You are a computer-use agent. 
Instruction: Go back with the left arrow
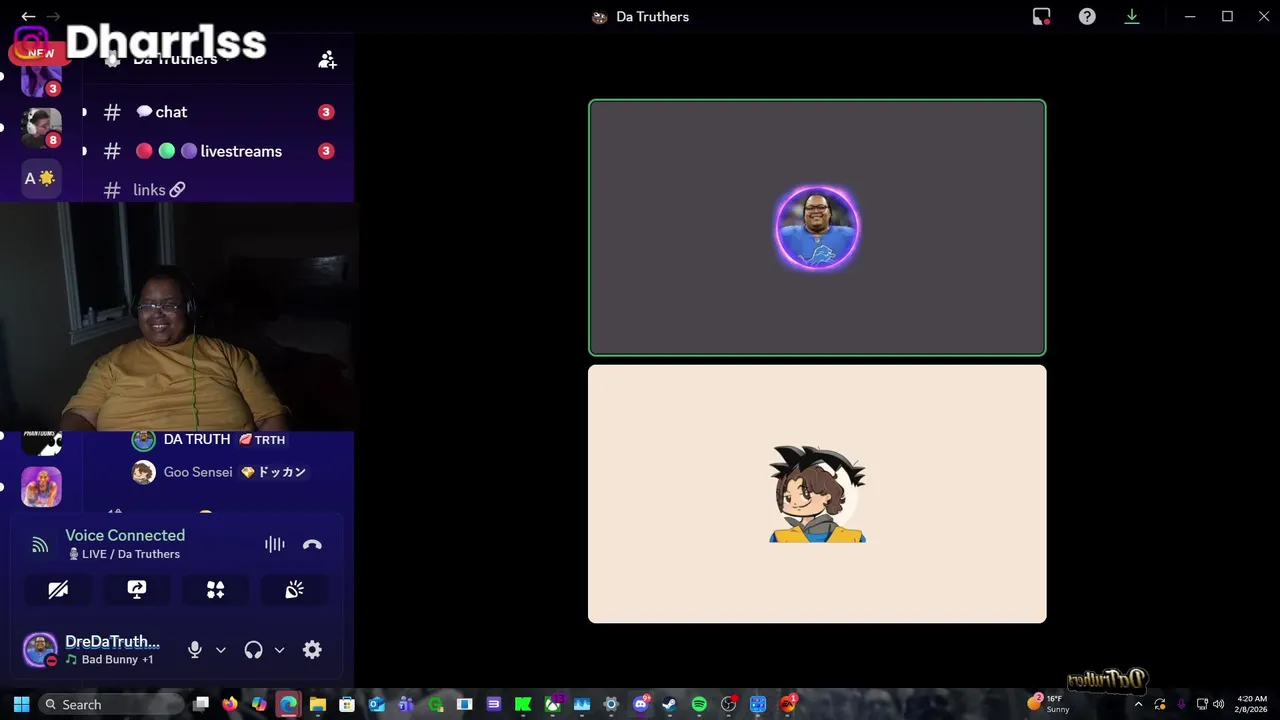(28, 16)
